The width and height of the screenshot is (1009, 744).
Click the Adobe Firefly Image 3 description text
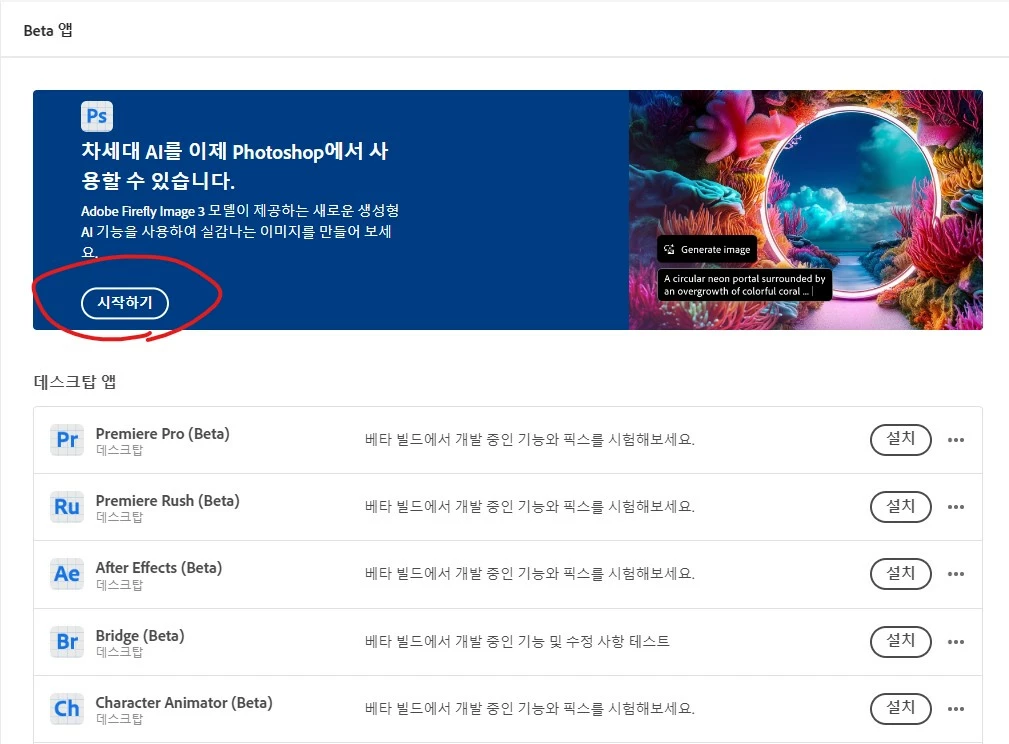[x=240, y=231]
